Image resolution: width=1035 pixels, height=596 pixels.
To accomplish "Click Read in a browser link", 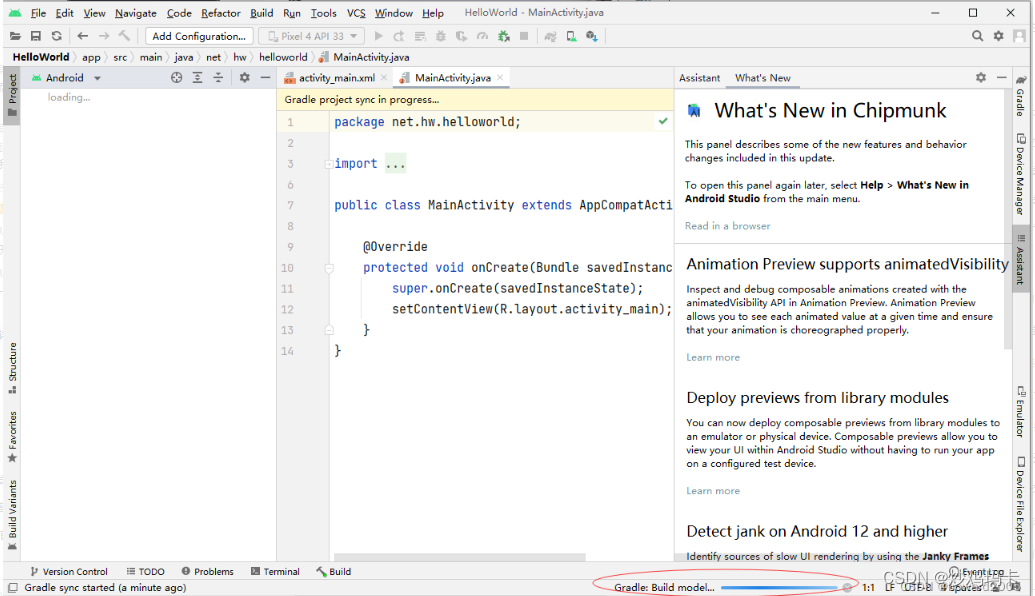I will click(x=727, y=226).
